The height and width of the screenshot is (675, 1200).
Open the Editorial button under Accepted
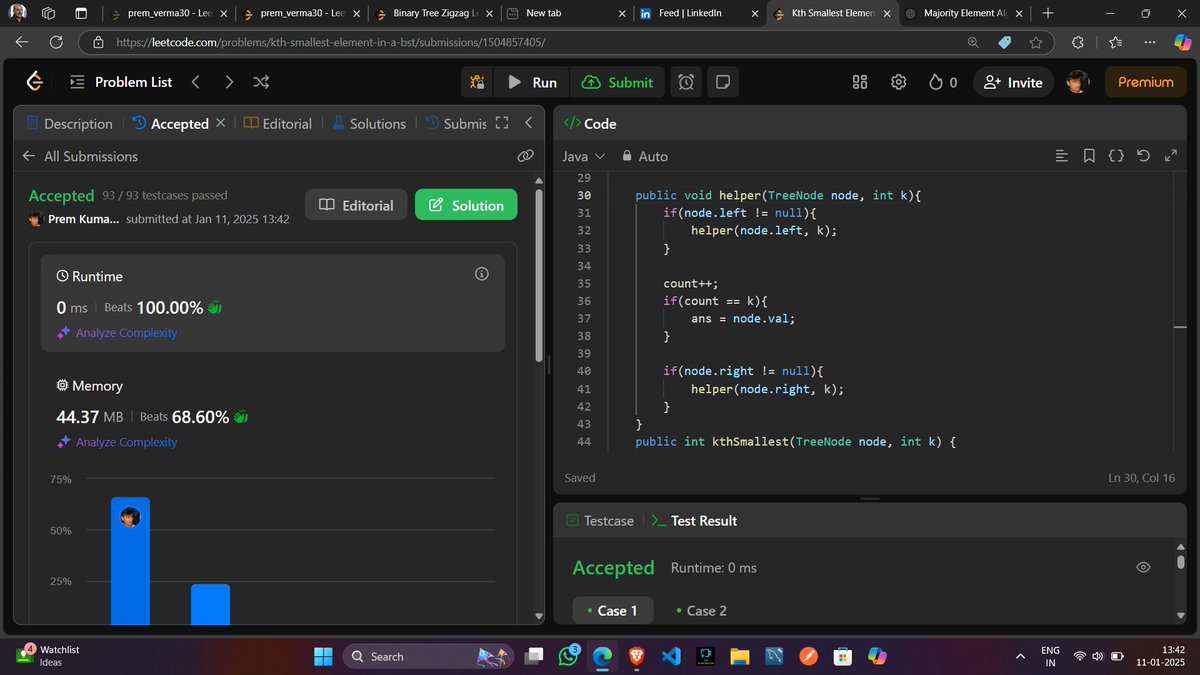pyautogui.click(x=356, y=205)
